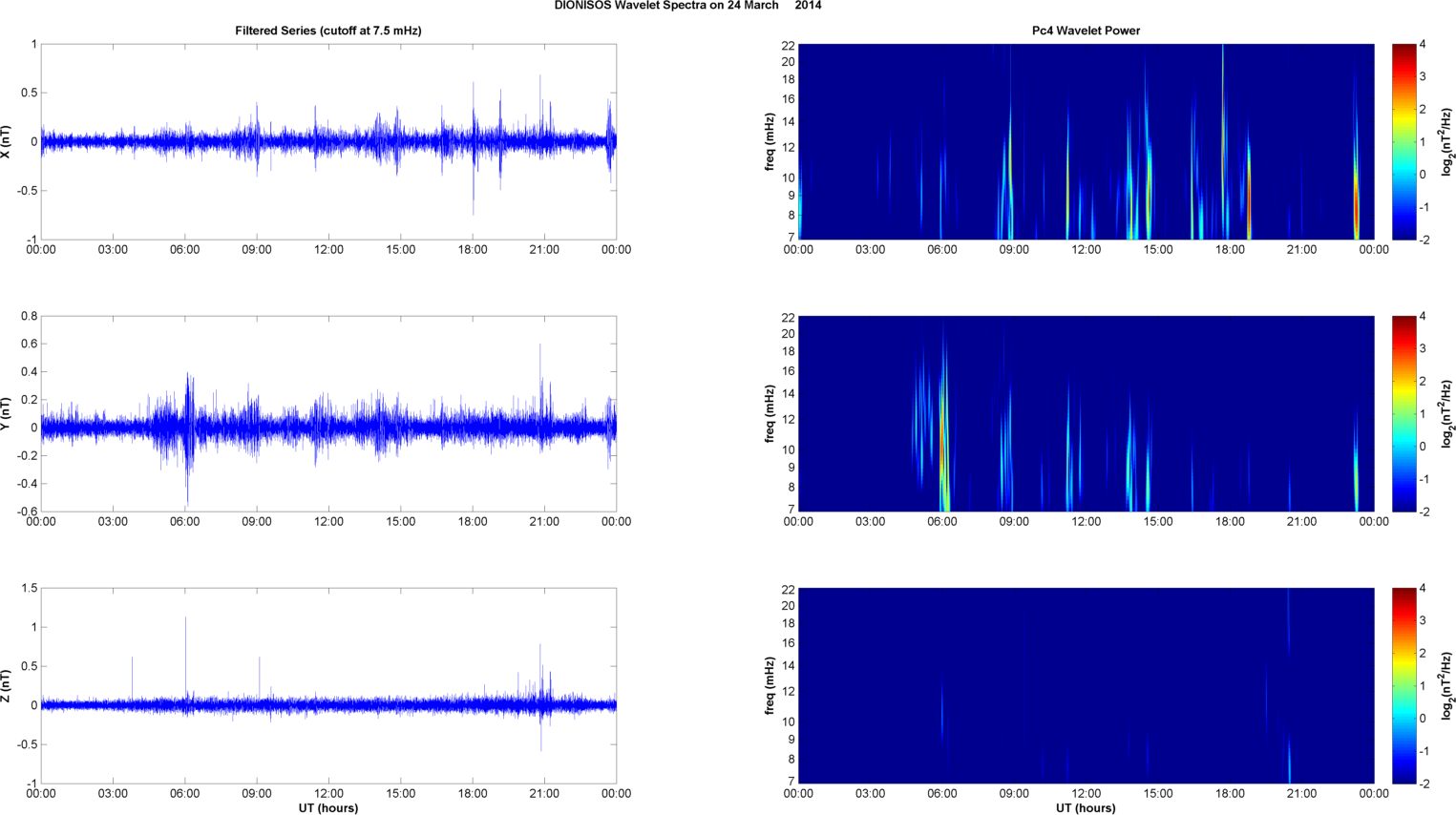Click the 0 tick on middle colorbar
The height and width of the screenshot is (815, 1456).
coord(1423,447)
